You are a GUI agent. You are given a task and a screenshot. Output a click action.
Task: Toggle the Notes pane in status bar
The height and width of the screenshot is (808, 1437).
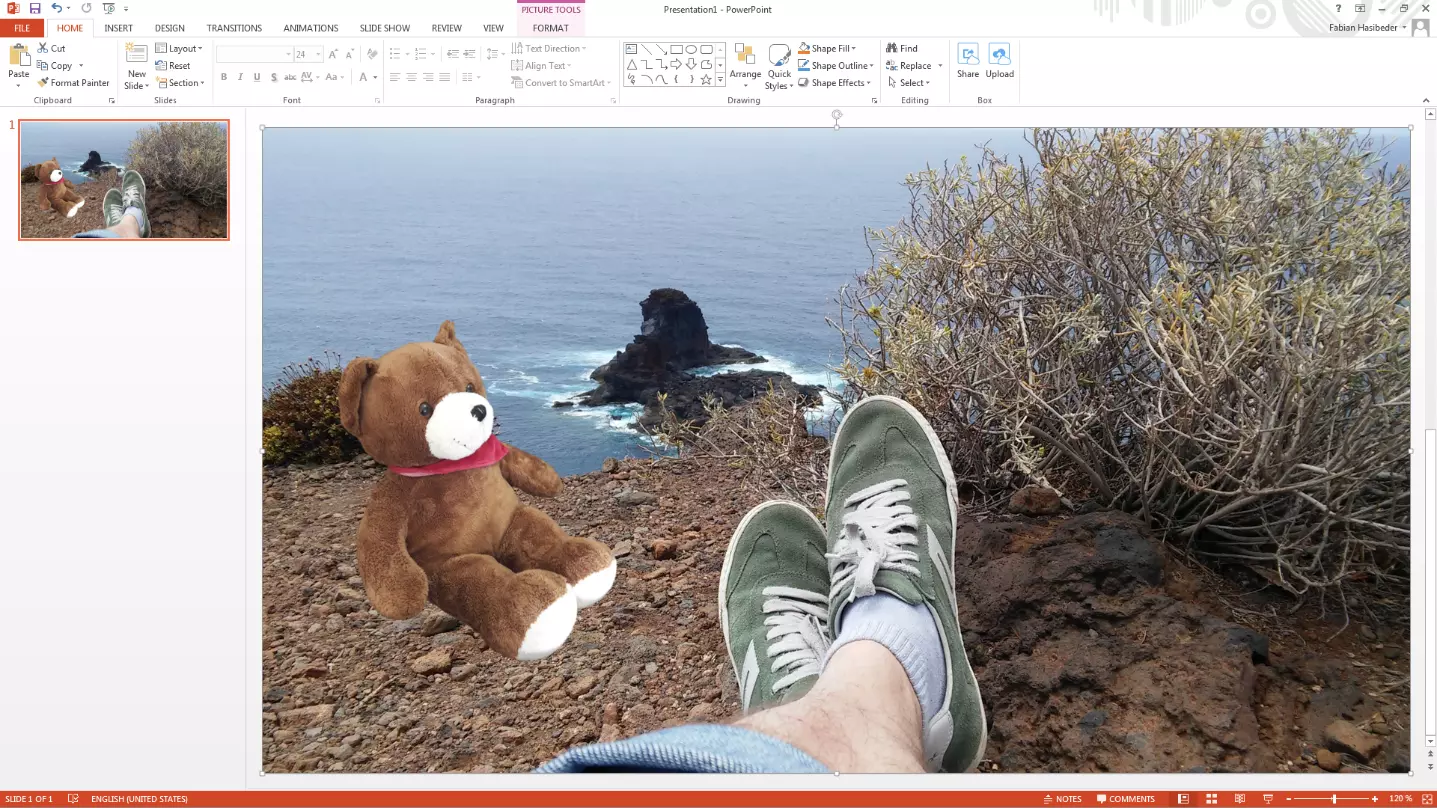click(1062, 799)
